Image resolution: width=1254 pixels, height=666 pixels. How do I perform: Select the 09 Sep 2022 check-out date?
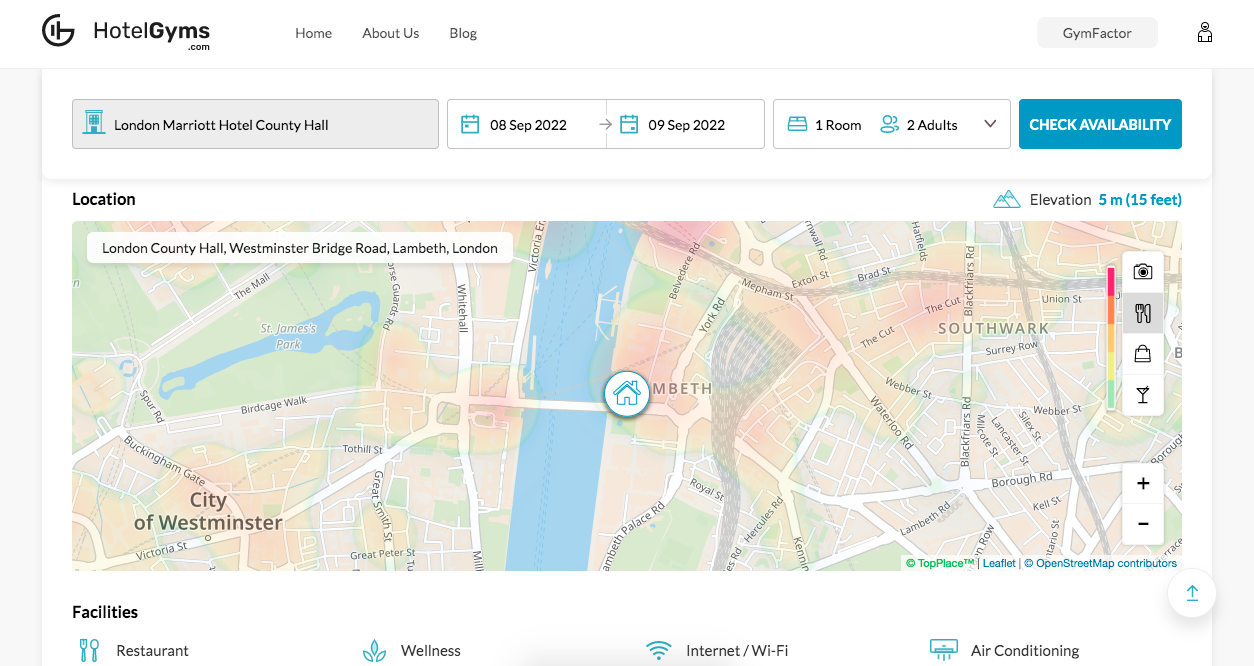coord(686,125)
